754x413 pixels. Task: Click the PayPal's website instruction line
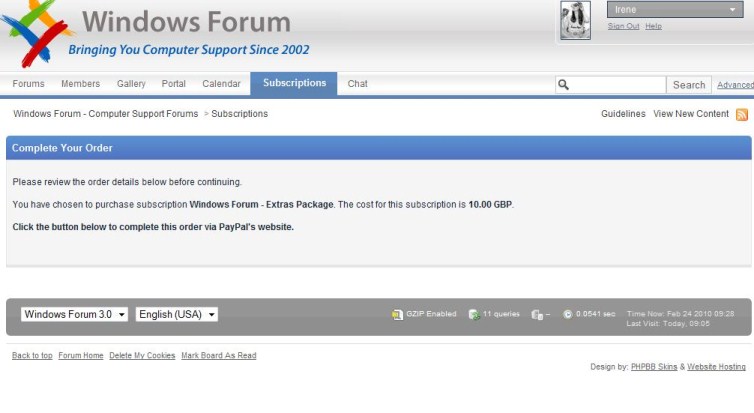(153, 227)
